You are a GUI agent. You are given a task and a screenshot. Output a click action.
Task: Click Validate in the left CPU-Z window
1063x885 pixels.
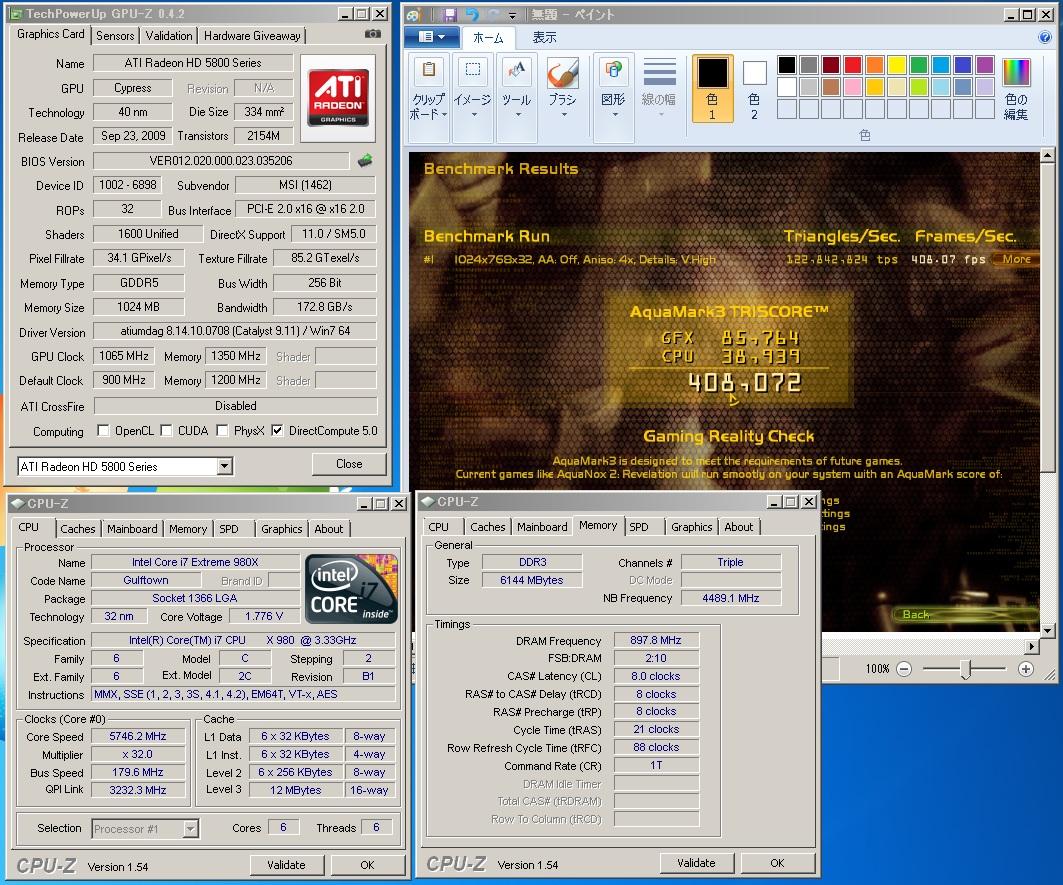tap(286, 865)
